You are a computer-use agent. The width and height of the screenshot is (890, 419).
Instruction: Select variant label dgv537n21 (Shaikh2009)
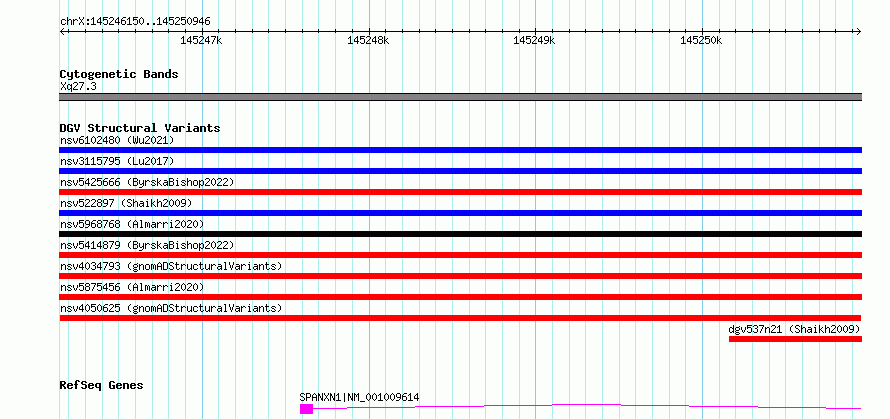[x=795, y=329]
